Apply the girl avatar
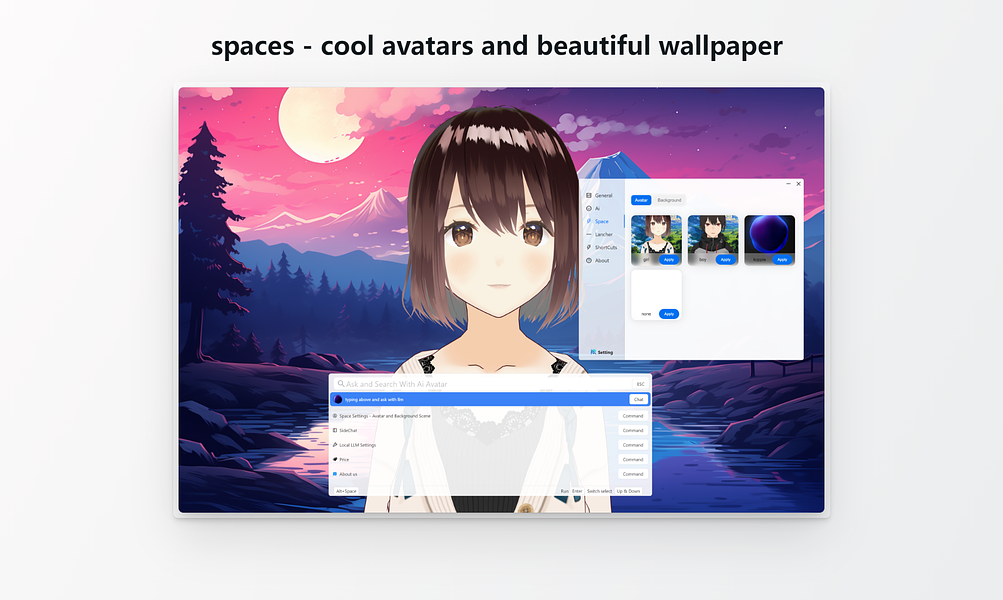 tap(668, 260)
